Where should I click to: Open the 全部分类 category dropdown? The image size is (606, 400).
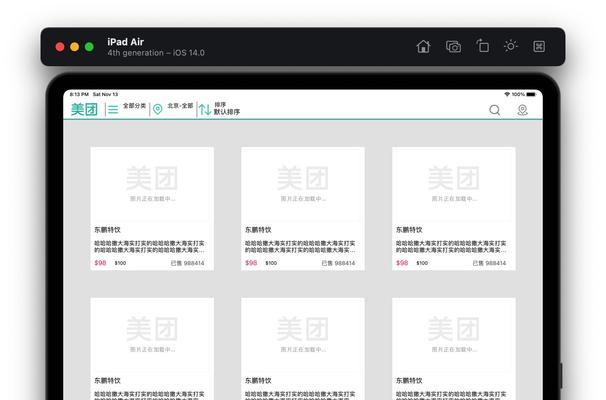pyautogui.click(x=134, y=106)
